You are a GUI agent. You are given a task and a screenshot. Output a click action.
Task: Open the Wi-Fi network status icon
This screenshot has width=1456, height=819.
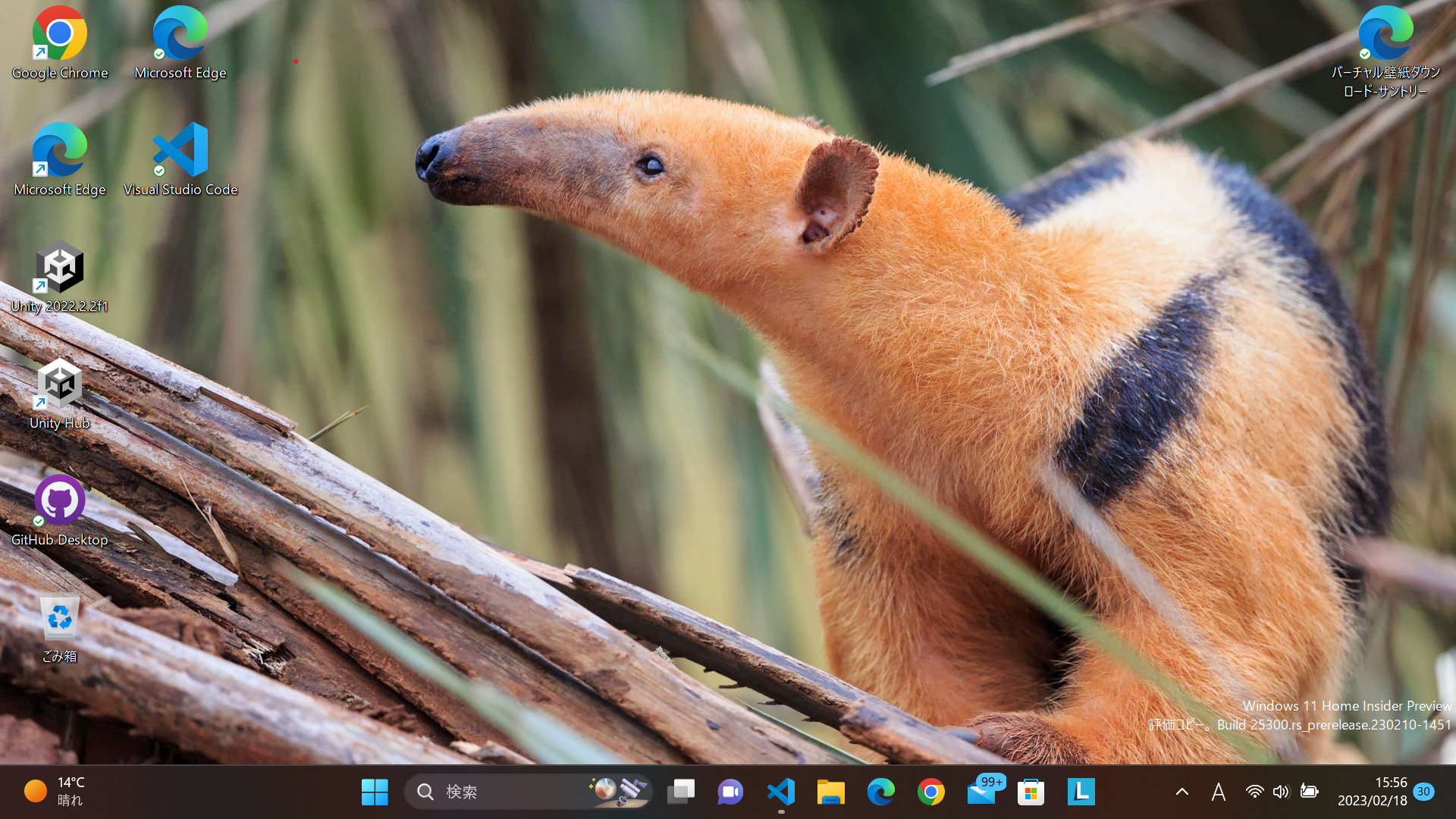pyautogui.click(x=1254, y=792)
